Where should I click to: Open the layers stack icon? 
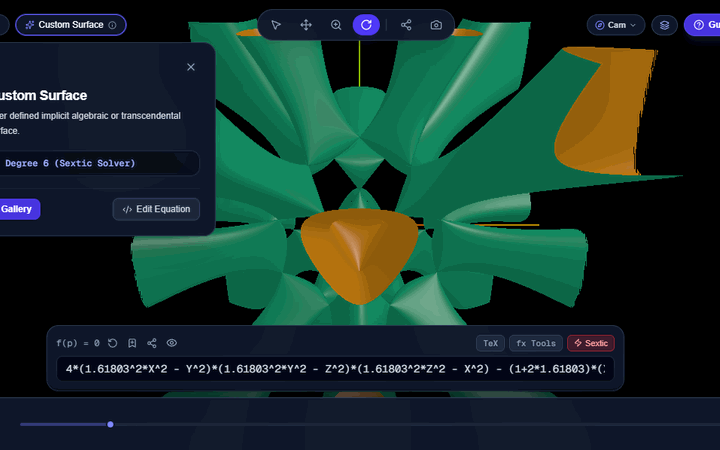point(664,25)
